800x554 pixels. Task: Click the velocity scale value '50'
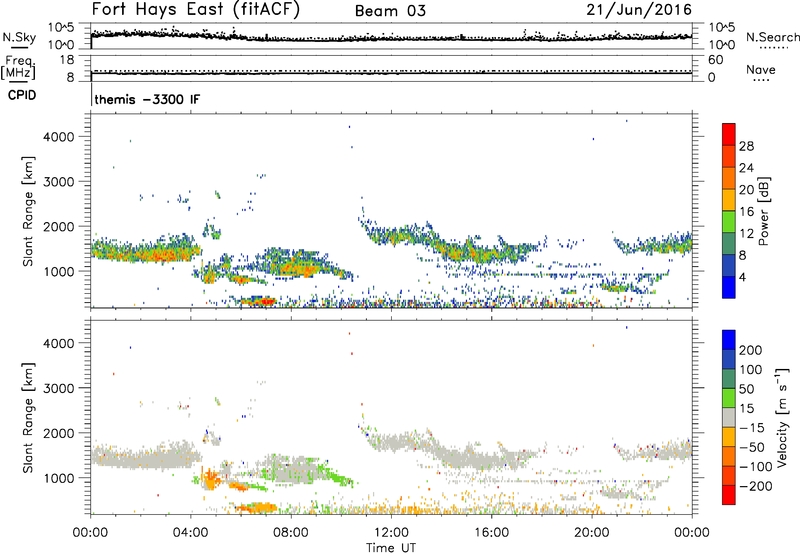746,389
